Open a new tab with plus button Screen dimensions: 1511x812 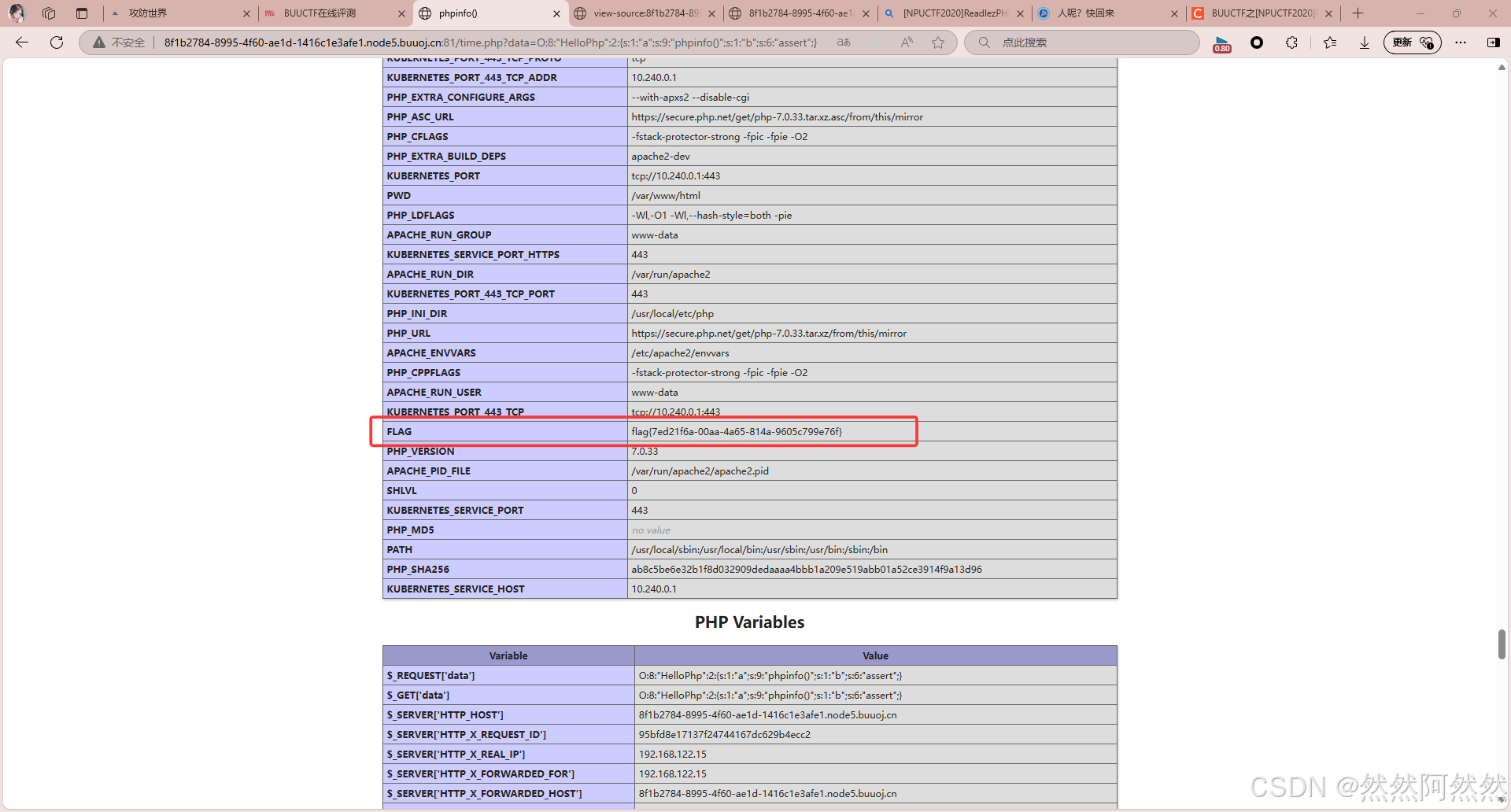tap(1358, 13)
